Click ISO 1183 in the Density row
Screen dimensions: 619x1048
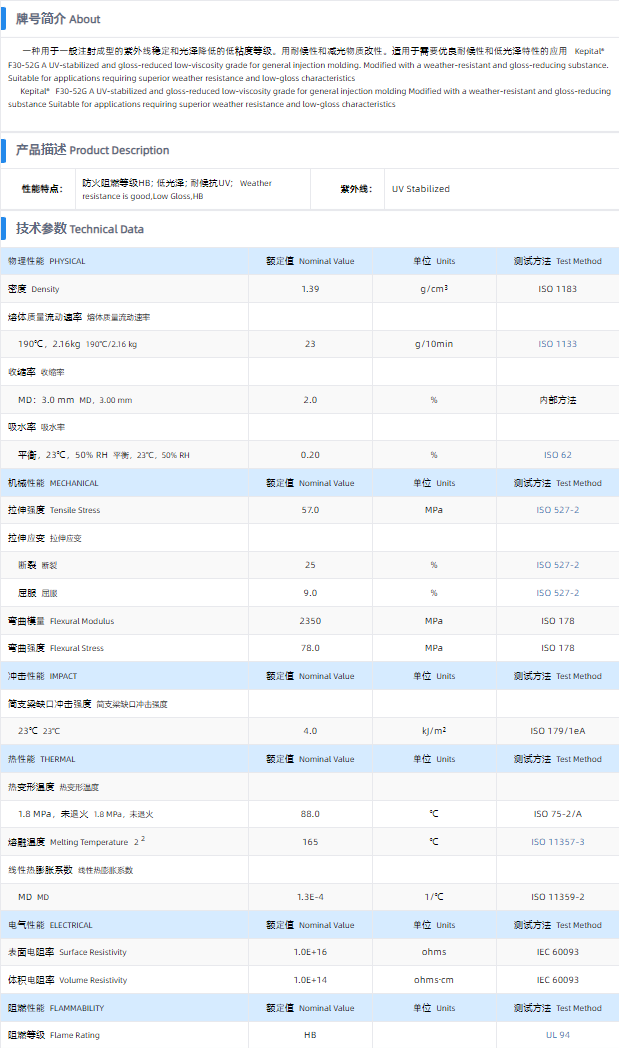pyautogui.click(x=557, y=289)
